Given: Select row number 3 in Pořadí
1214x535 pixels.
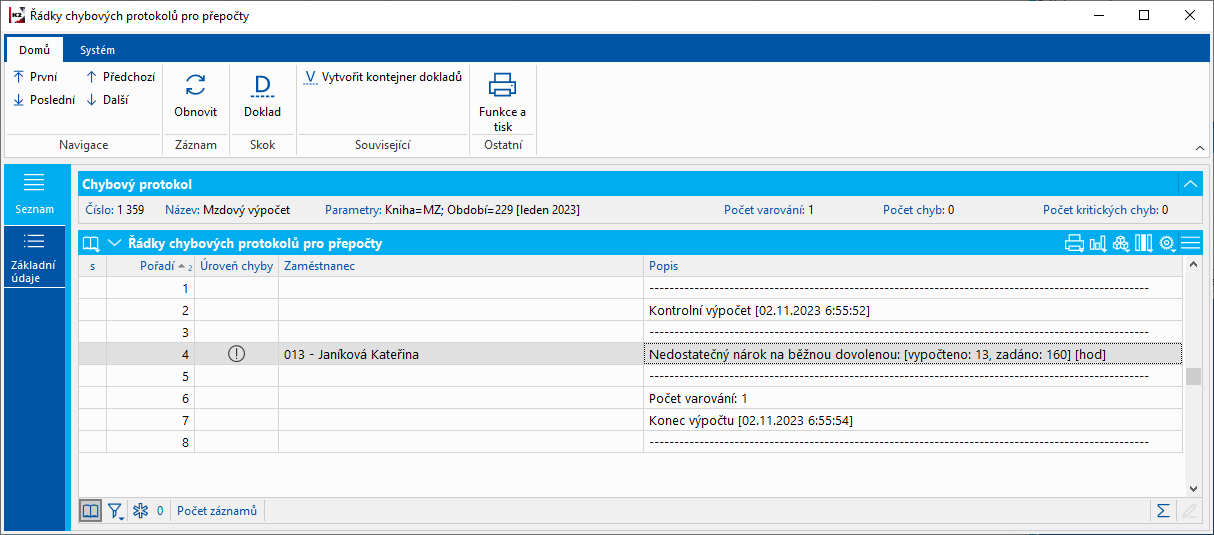Looking at the screenshot, I should tap(151, 332).
